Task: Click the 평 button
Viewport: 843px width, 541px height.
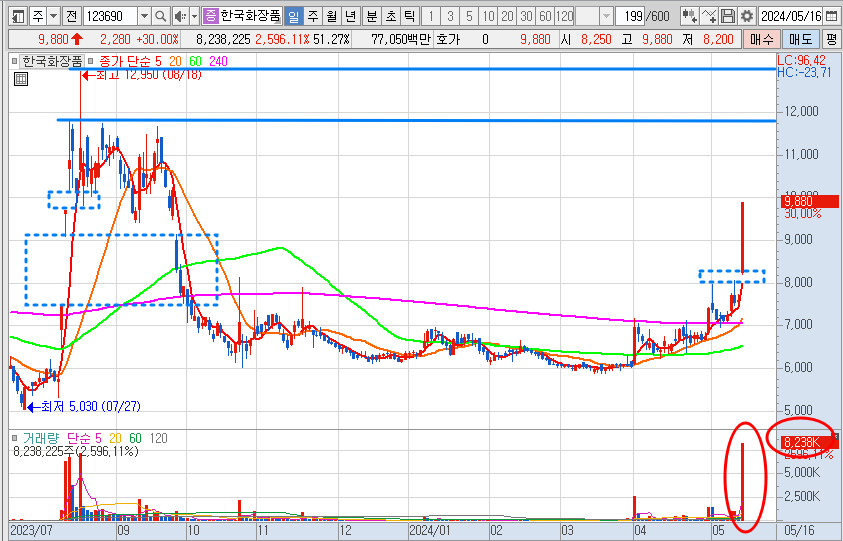Action: pos(832,39)
